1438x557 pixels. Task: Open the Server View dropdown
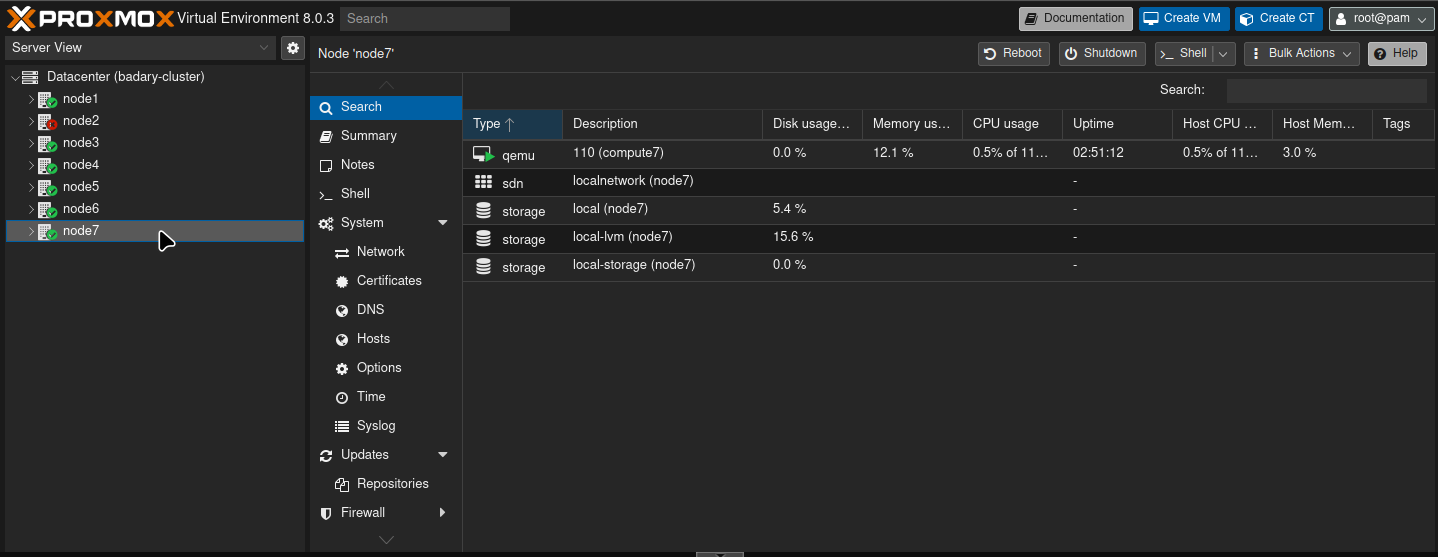(140, 47)
